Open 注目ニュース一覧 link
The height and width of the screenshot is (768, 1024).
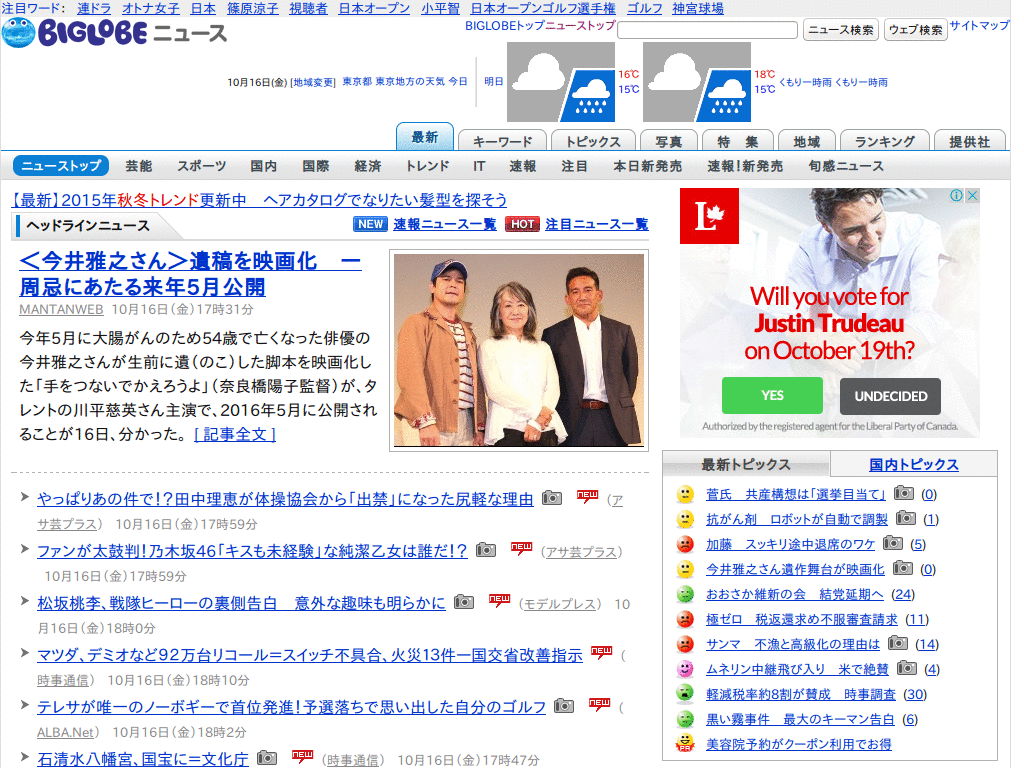pyautogui.click(x=597, y=224)
